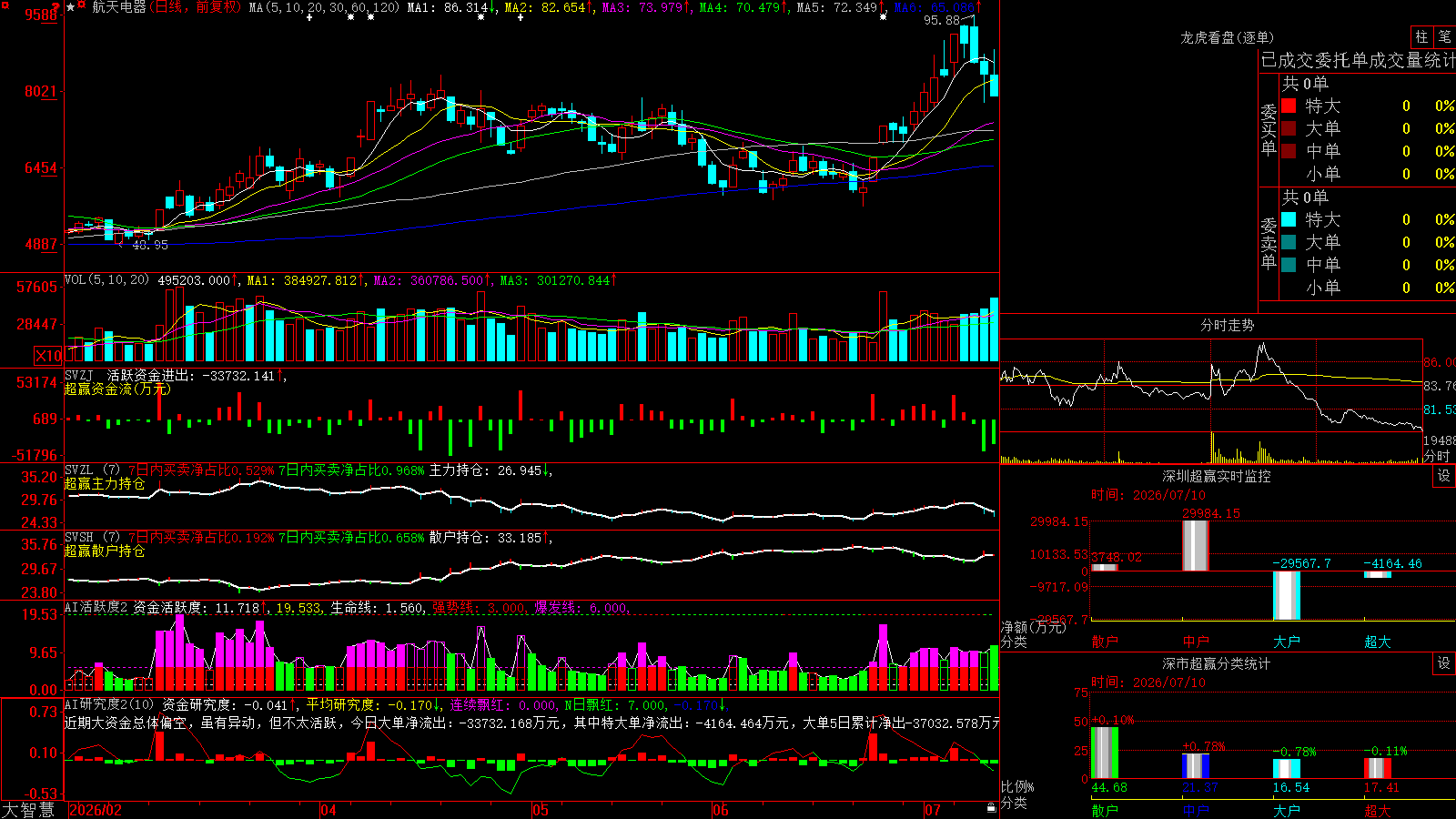
Task: Click the 超赢散户持仓 label
Action: point(105,551)
